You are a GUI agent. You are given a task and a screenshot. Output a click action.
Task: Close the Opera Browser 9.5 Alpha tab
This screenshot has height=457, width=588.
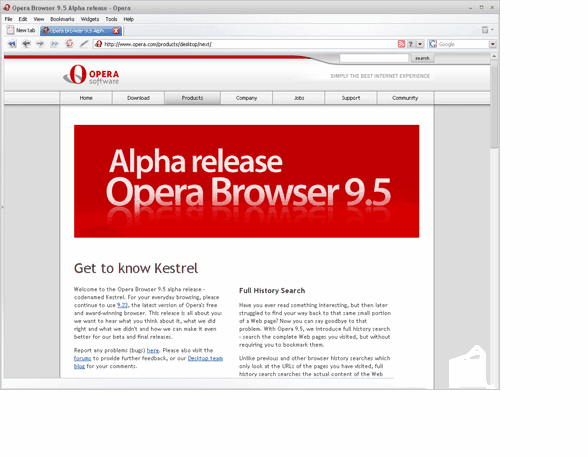(116, 31)
